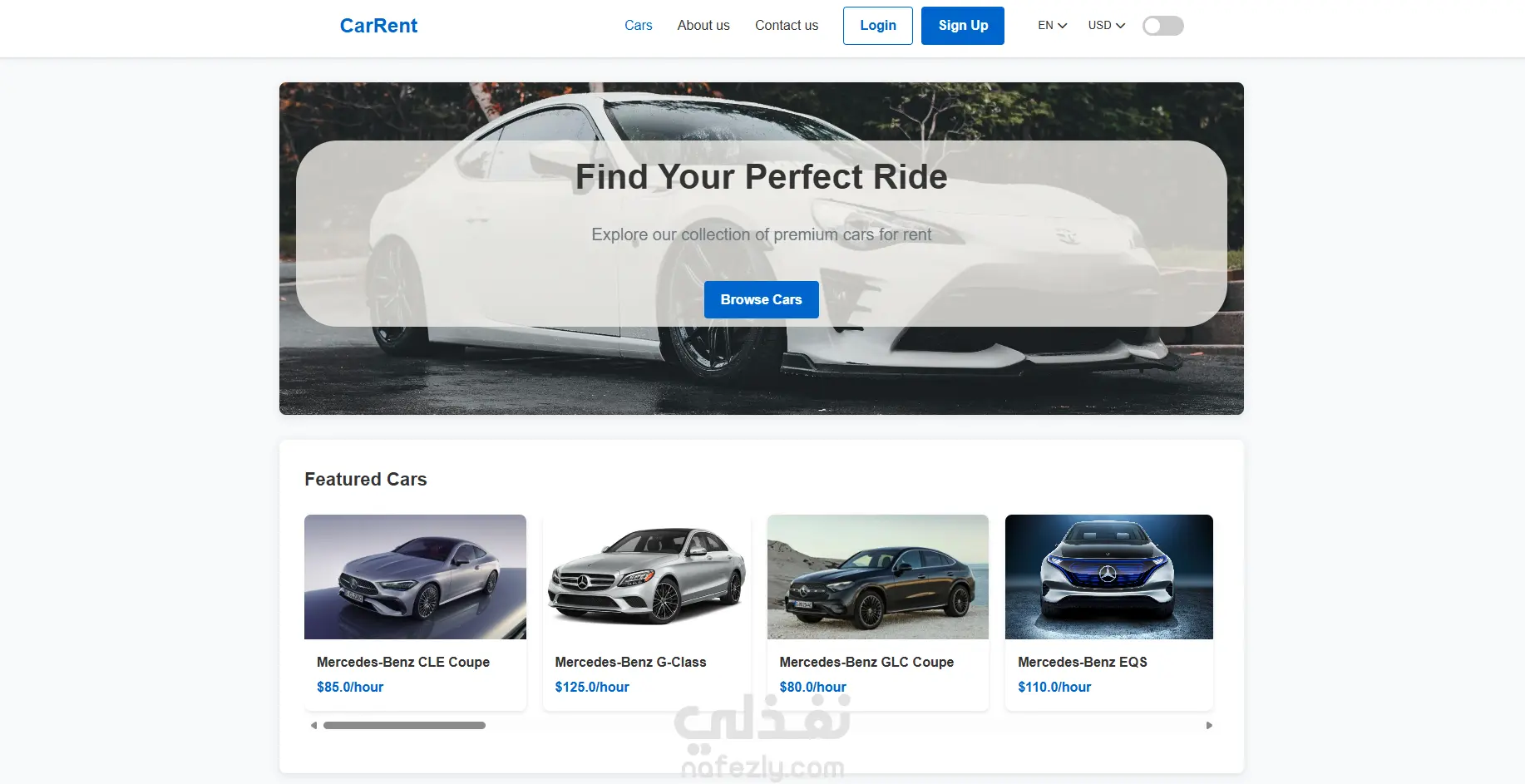The height and width of the screenshot is (784, 1525).
Task: Open the Mercedes-Benz G-Class image
Action: tap(647, 577)
